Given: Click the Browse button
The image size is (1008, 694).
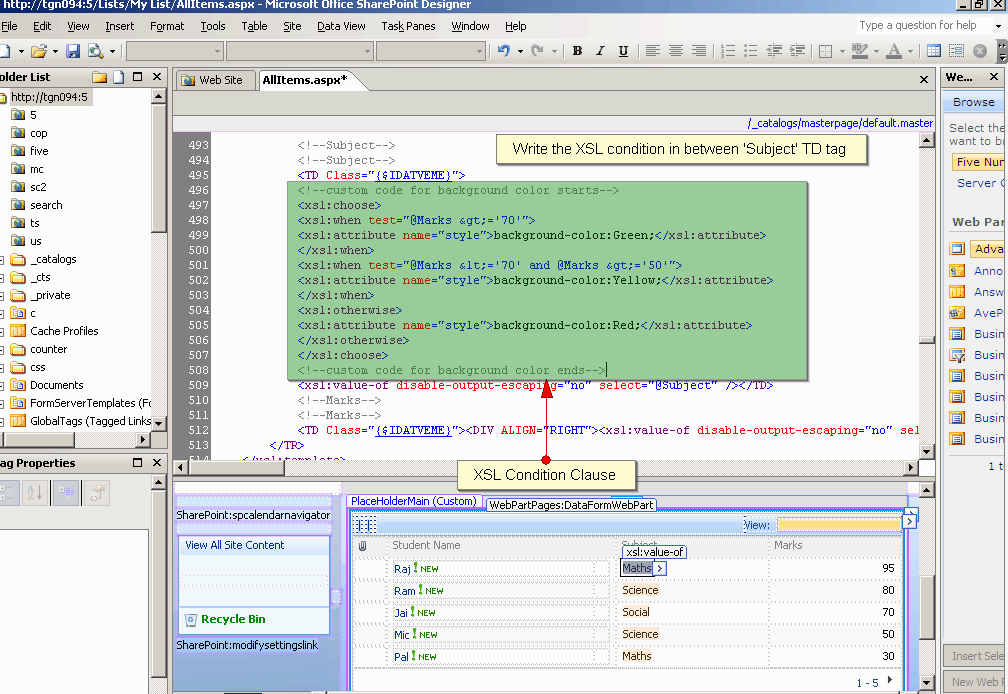Looking at the screenshot, I should 973,102.
